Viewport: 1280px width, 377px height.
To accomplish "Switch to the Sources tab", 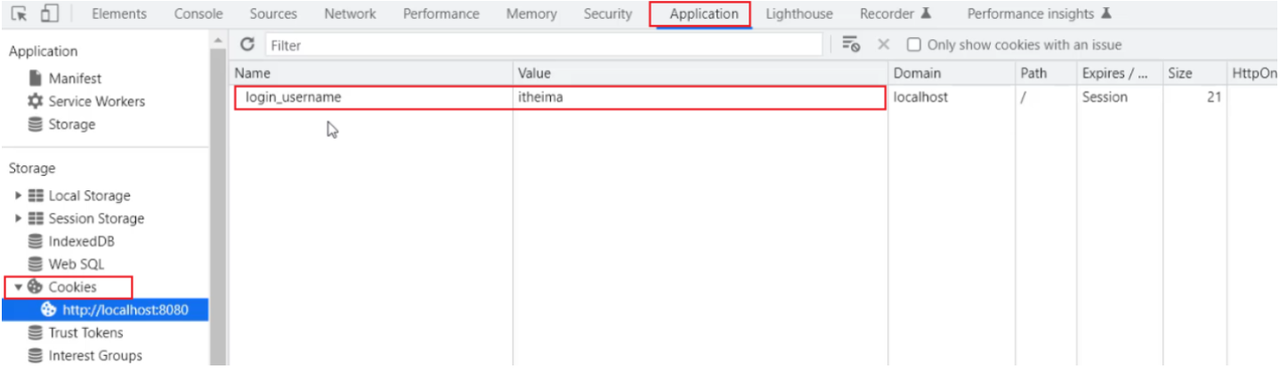I will click(273, 14).
